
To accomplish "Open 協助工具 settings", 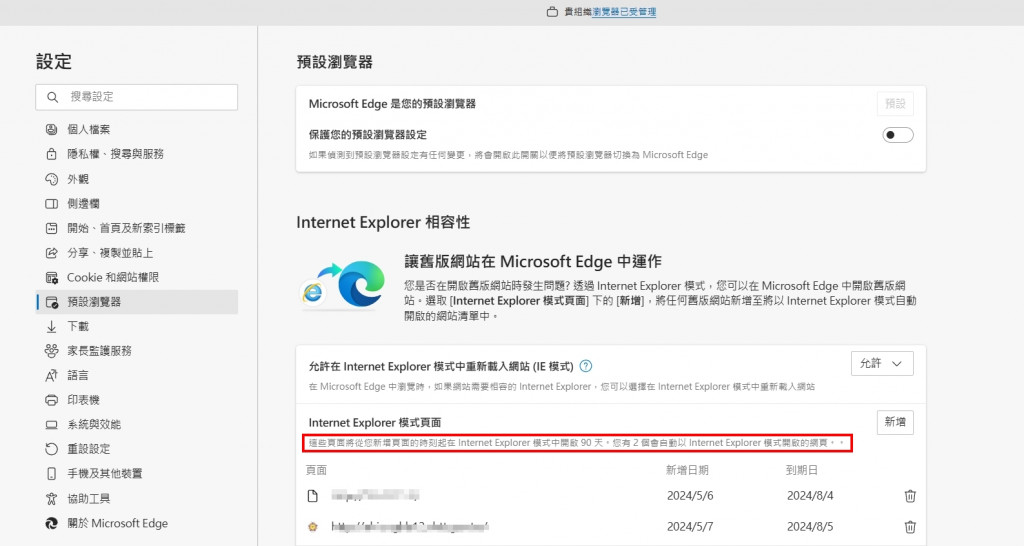I will pos(136,499).
